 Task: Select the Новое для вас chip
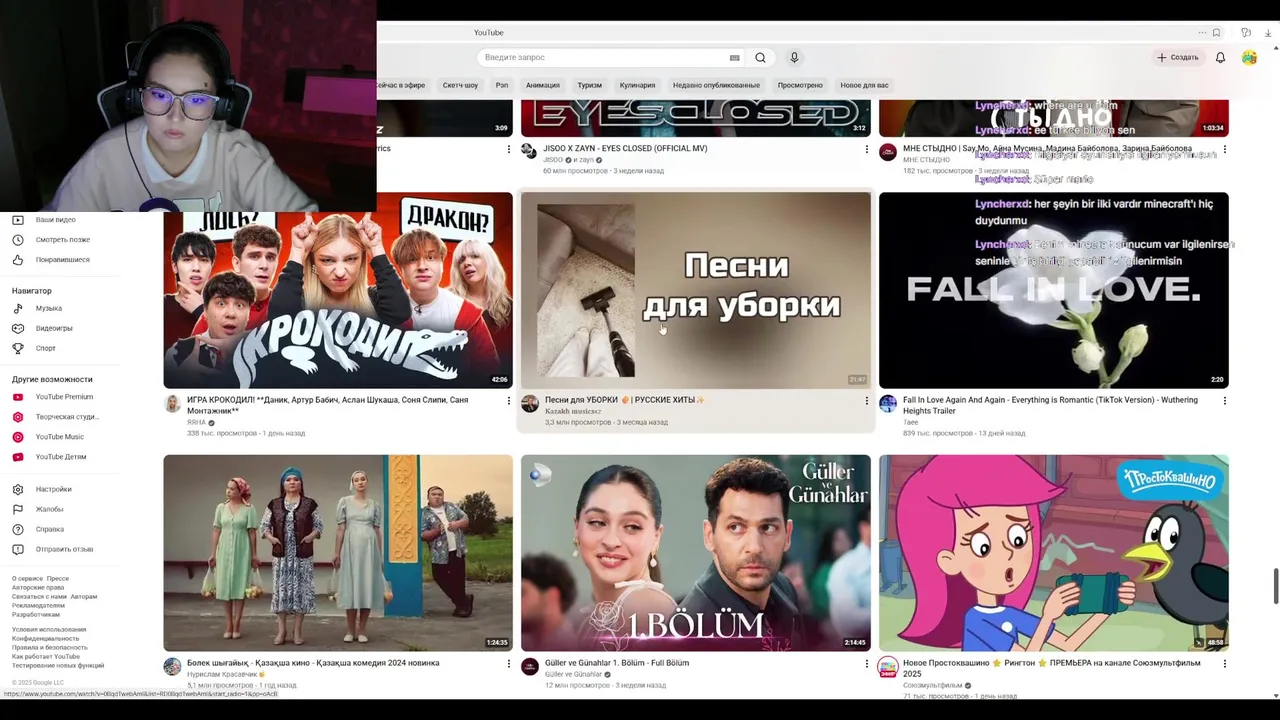click(x=864, y=85)
